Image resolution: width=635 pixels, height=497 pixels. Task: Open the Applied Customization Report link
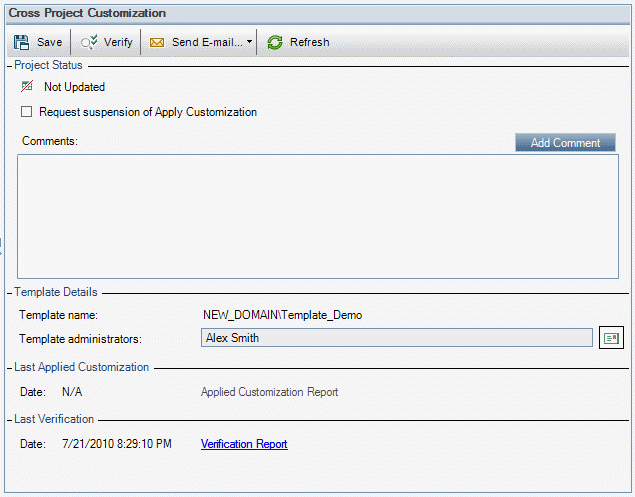tap(269, 392)
